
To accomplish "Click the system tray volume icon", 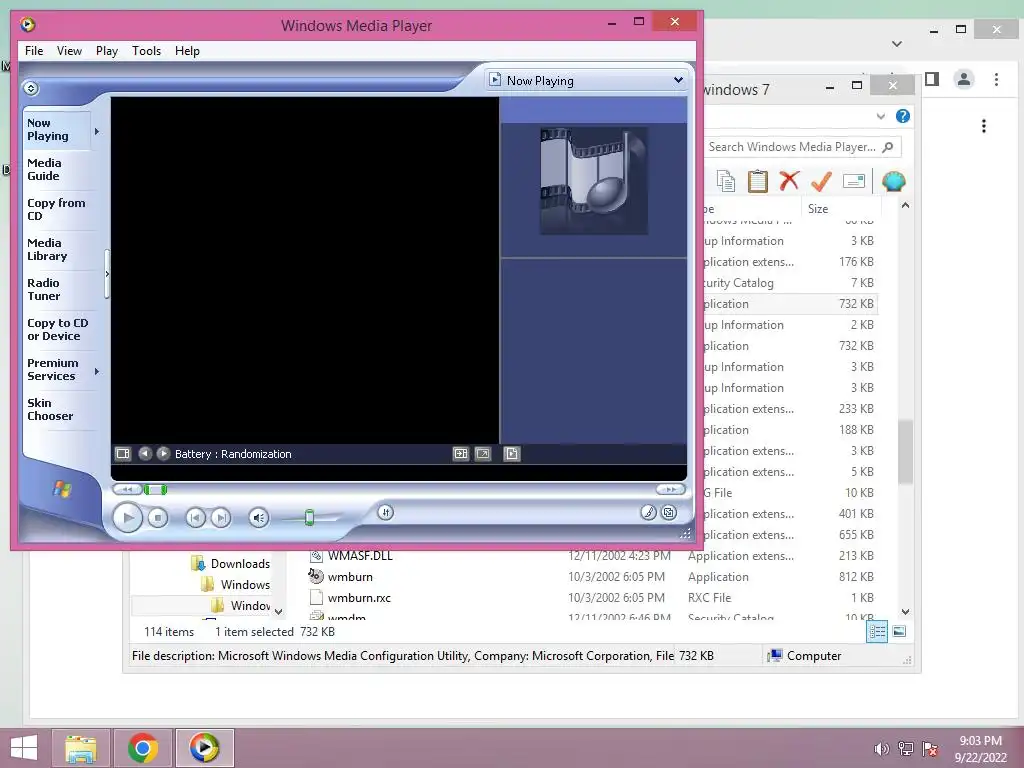I will (881, 749).
